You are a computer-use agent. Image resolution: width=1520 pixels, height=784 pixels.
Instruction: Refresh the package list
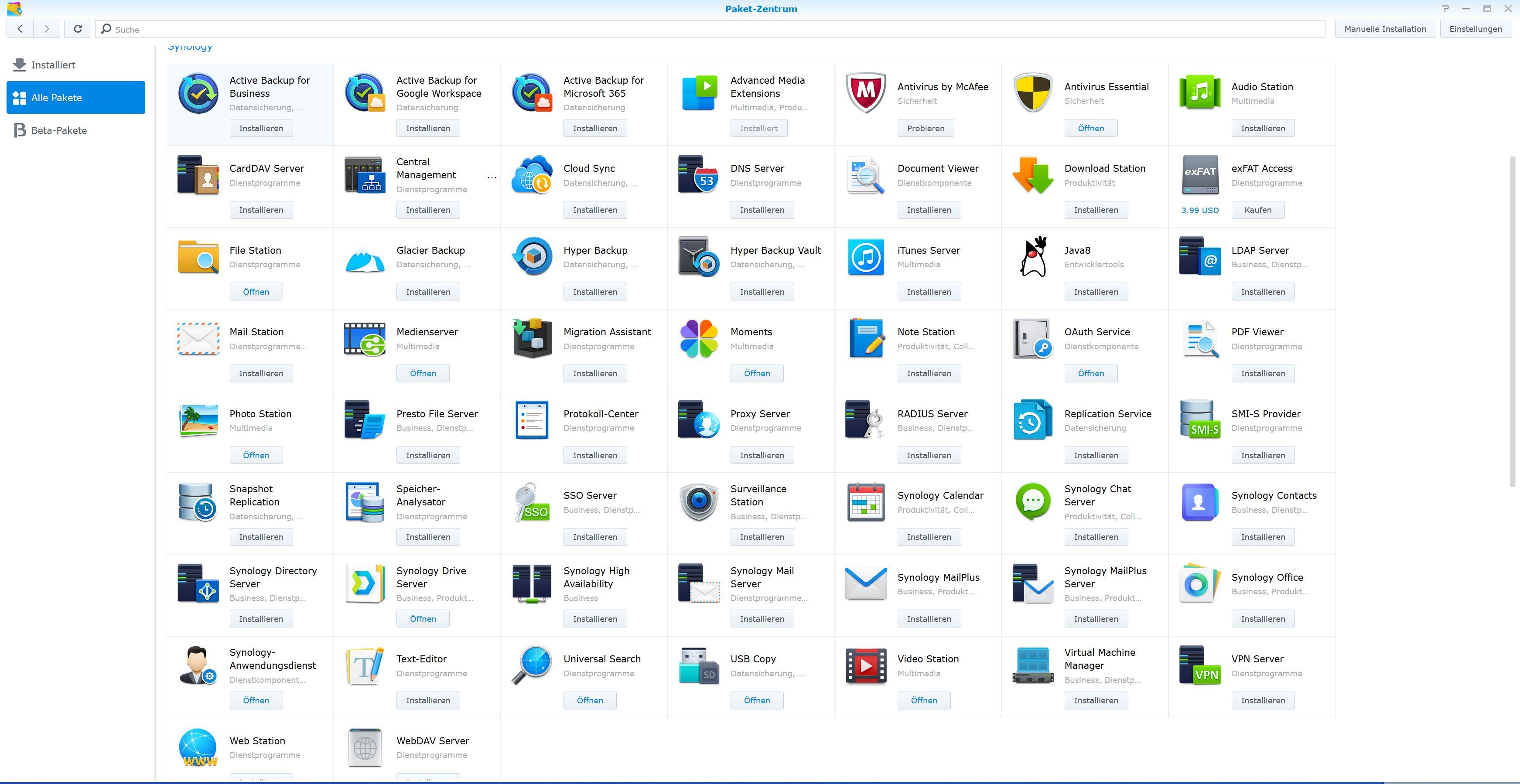[77, 29]
